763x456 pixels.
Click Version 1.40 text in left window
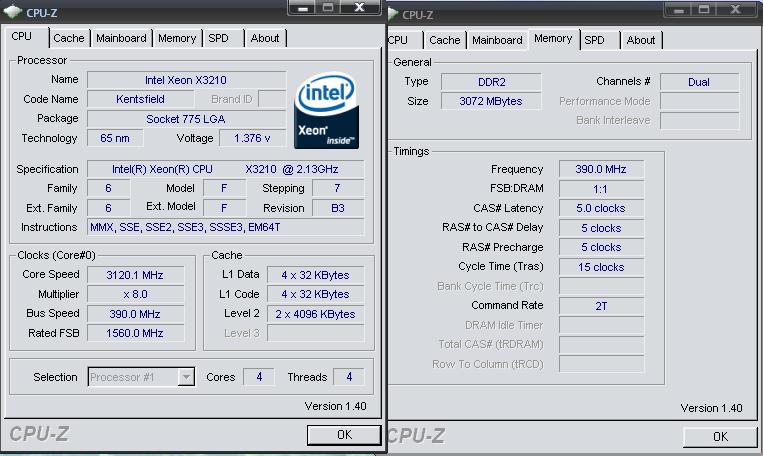(x=335, y=406)
